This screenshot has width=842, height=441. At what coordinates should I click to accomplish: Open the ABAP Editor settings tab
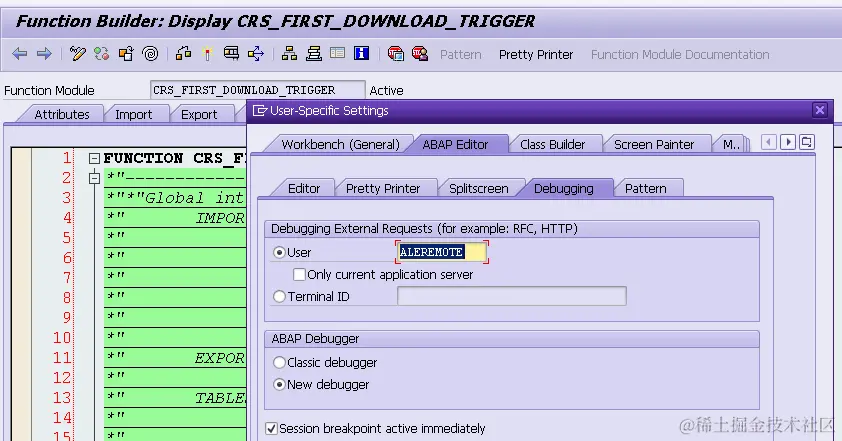[455, 144]
